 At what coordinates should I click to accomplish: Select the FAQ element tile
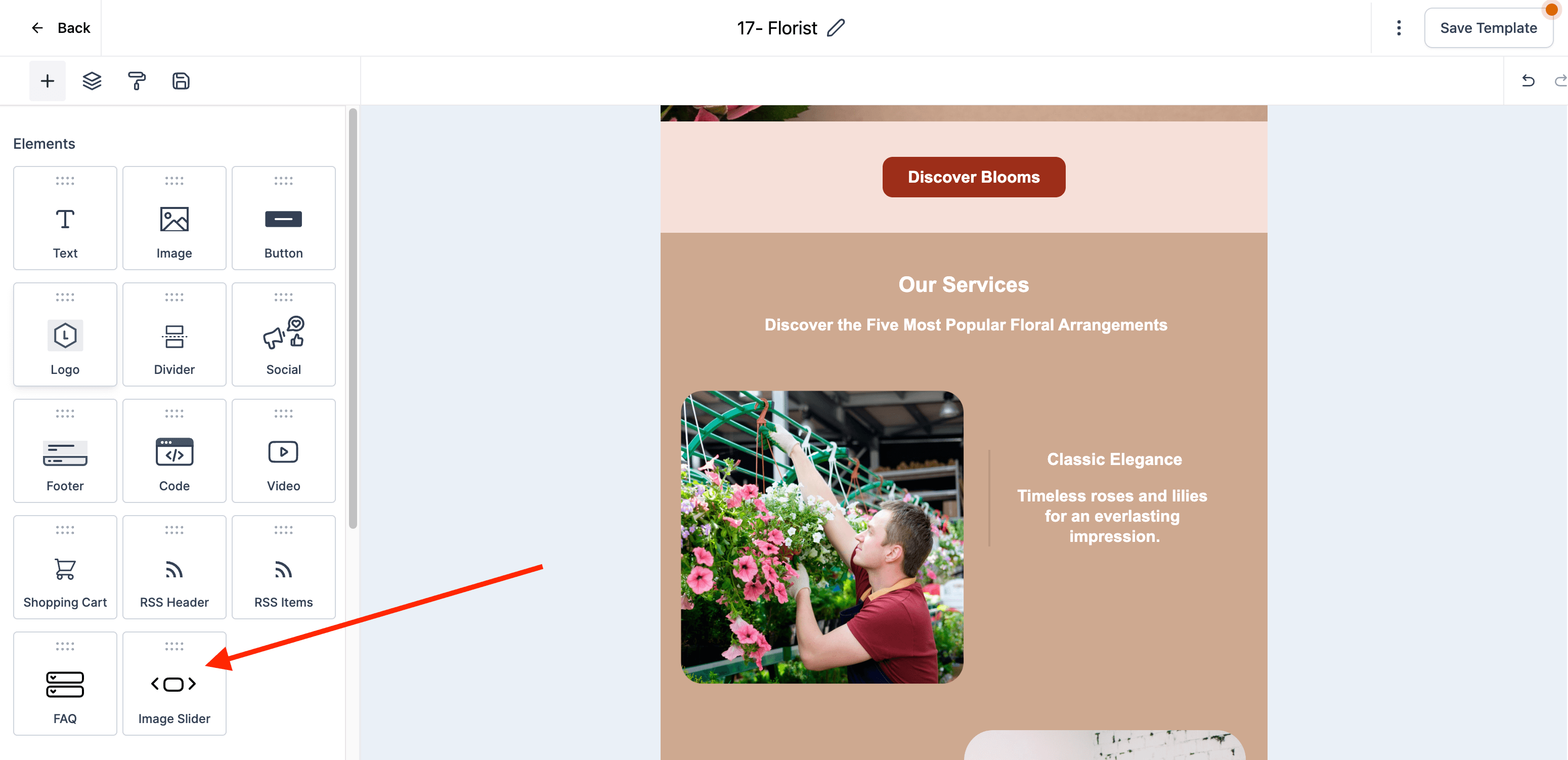pyautogui.click(x=65, y=683)
